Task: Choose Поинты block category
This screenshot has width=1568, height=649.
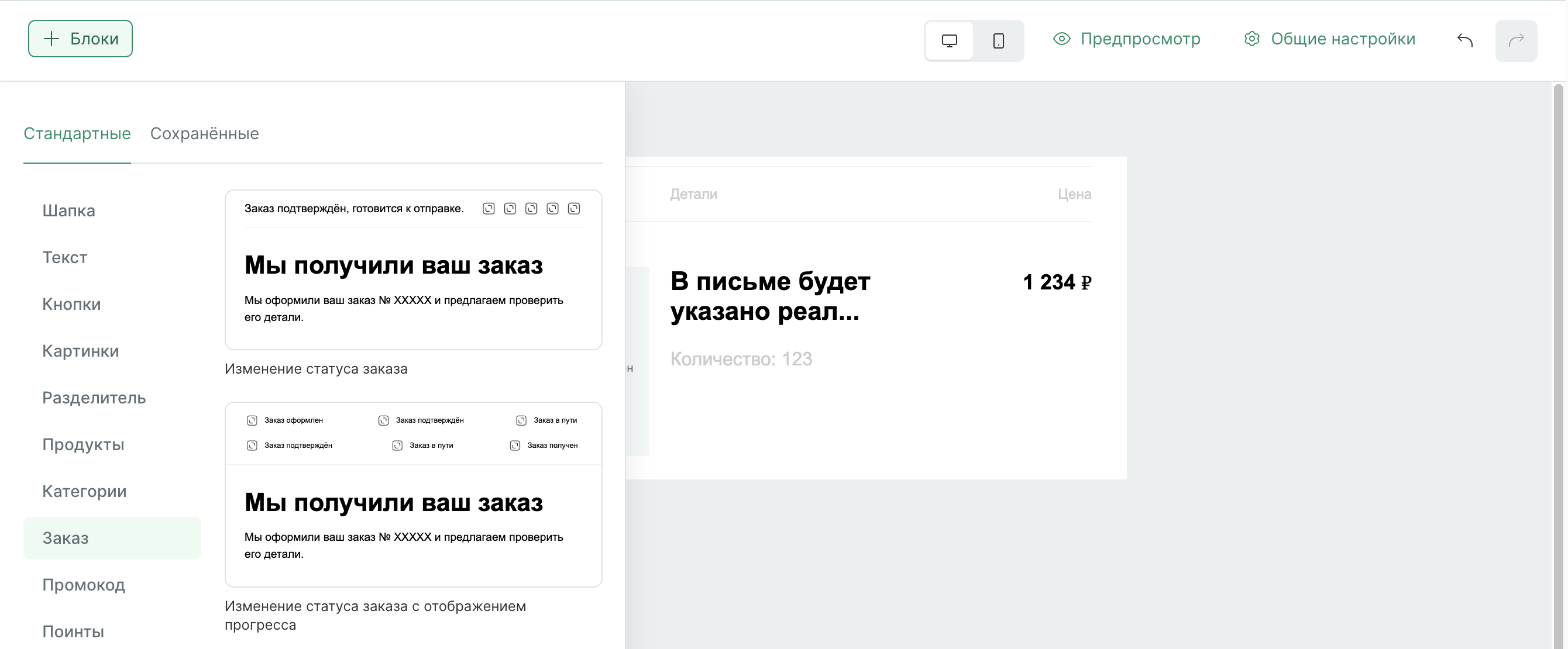Action: 112,632
